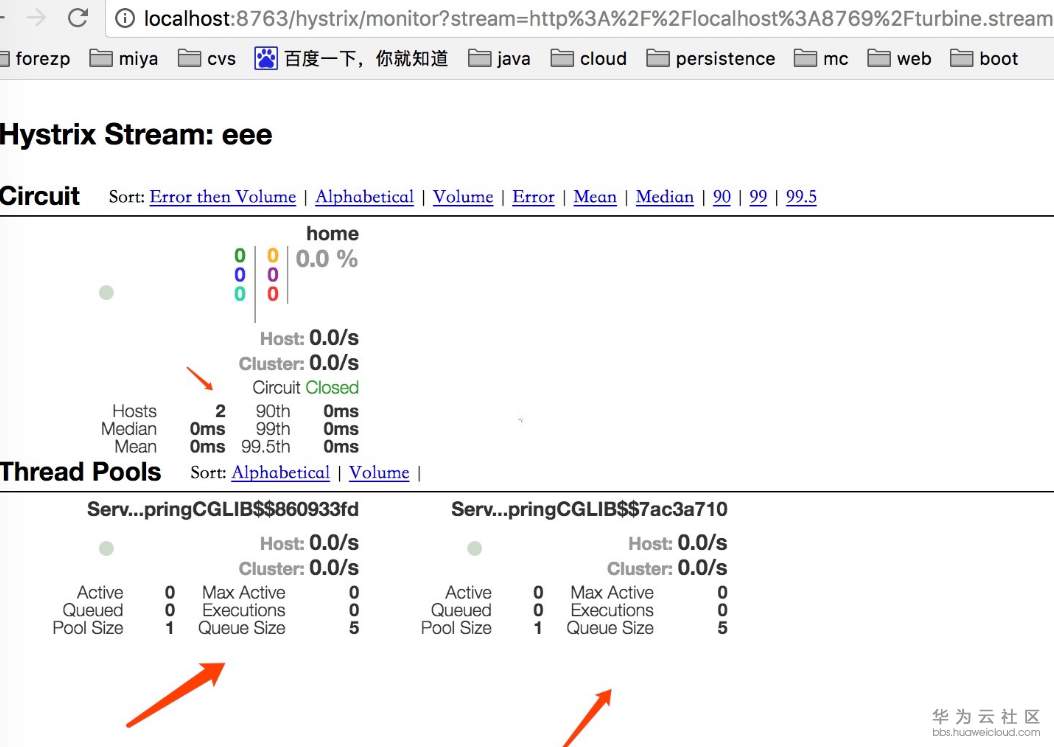The height and width of the screenshot is (747, 1054).
Task: Sort circuits by 90 percentile
Action: coord(722,196)
